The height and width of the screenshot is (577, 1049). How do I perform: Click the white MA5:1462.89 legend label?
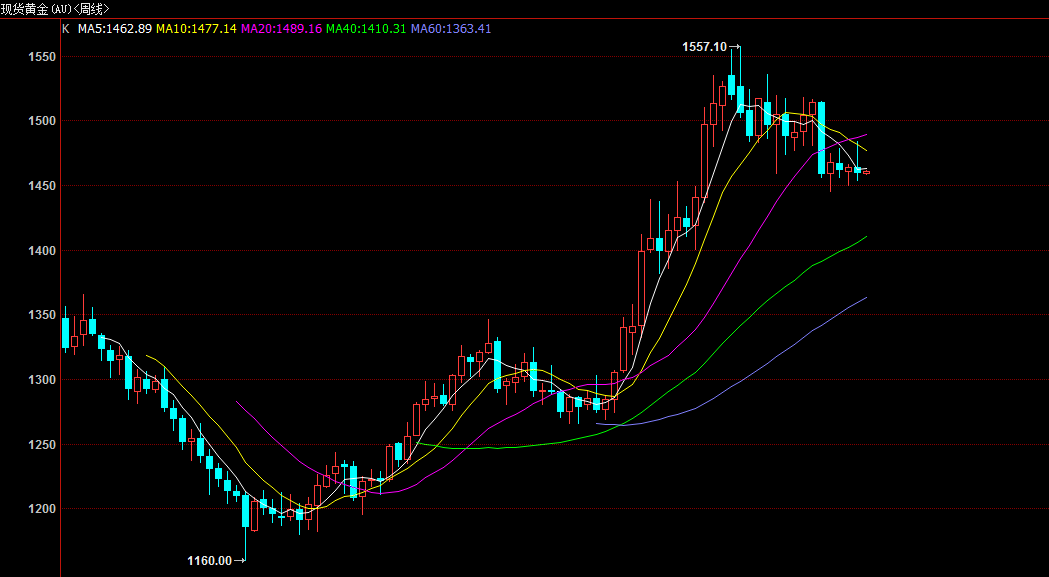(x=115, y=28)
